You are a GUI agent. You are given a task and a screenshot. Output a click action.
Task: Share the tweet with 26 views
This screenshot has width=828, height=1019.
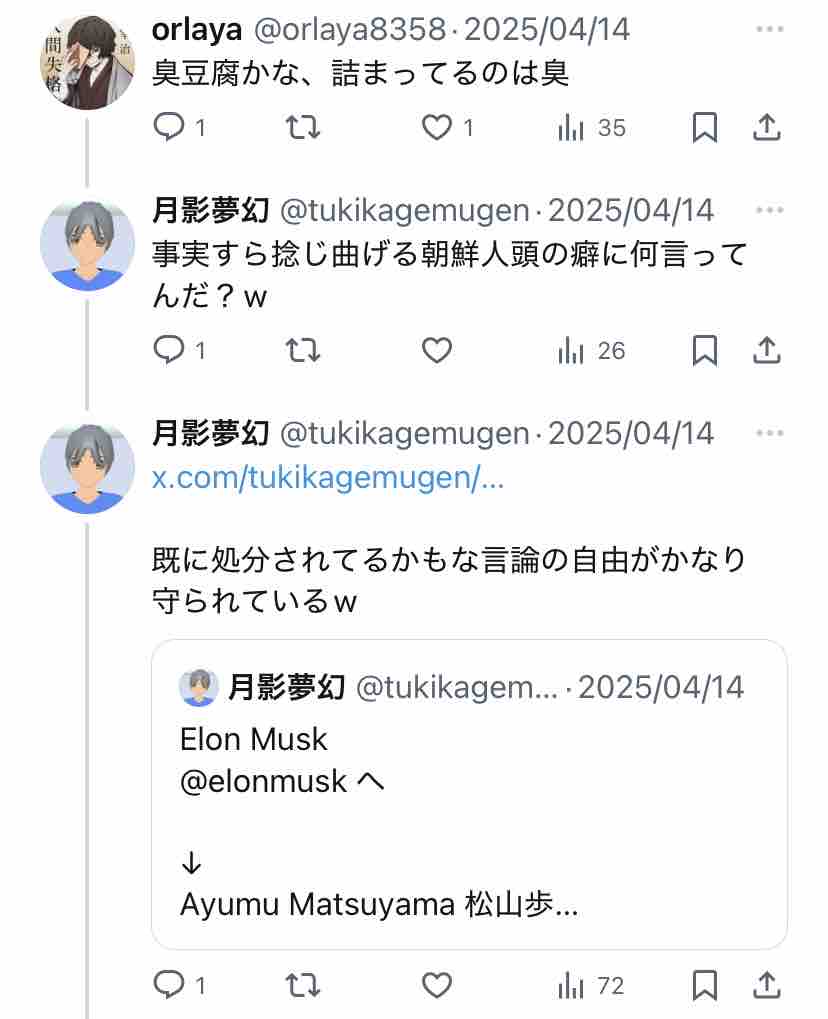click(x=767, y=351)
